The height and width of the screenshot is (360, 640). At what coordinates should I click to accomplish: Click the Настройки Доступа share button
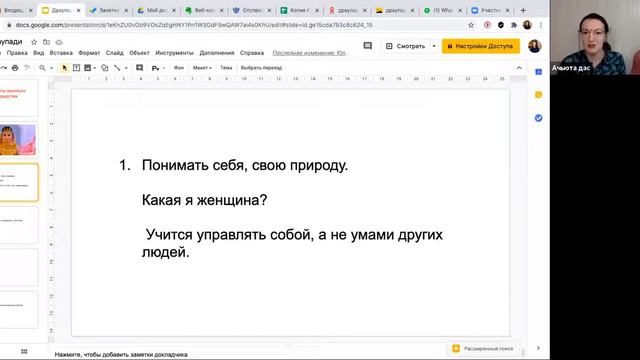[x=481, y=46]
